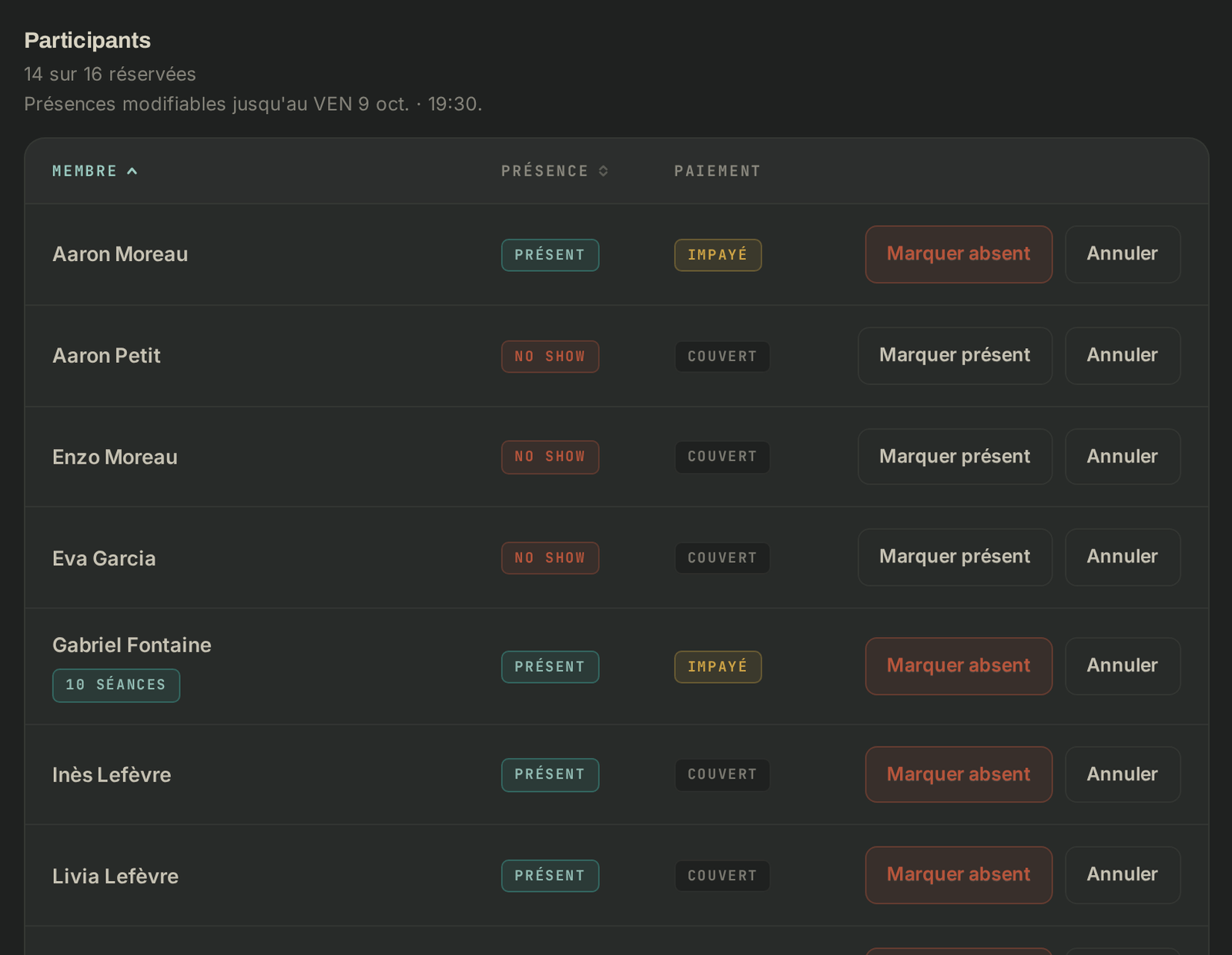Mark Livia Lefèvre as absent
The height and width of the screenshot is (955, 1232).
(x=959, y=875)
